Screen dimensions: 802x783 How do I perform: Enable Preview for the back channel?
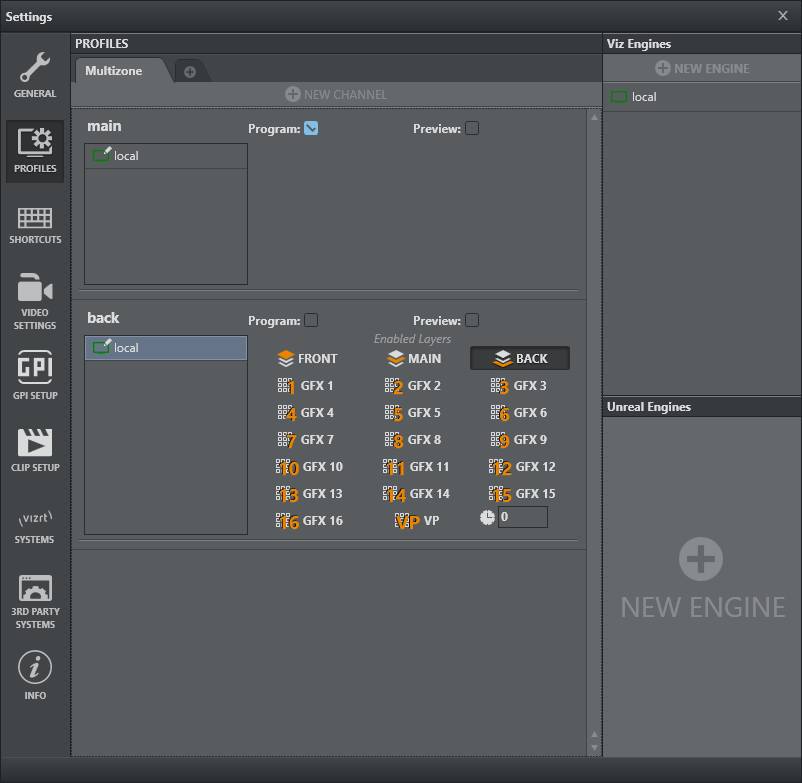coord(472,320)
